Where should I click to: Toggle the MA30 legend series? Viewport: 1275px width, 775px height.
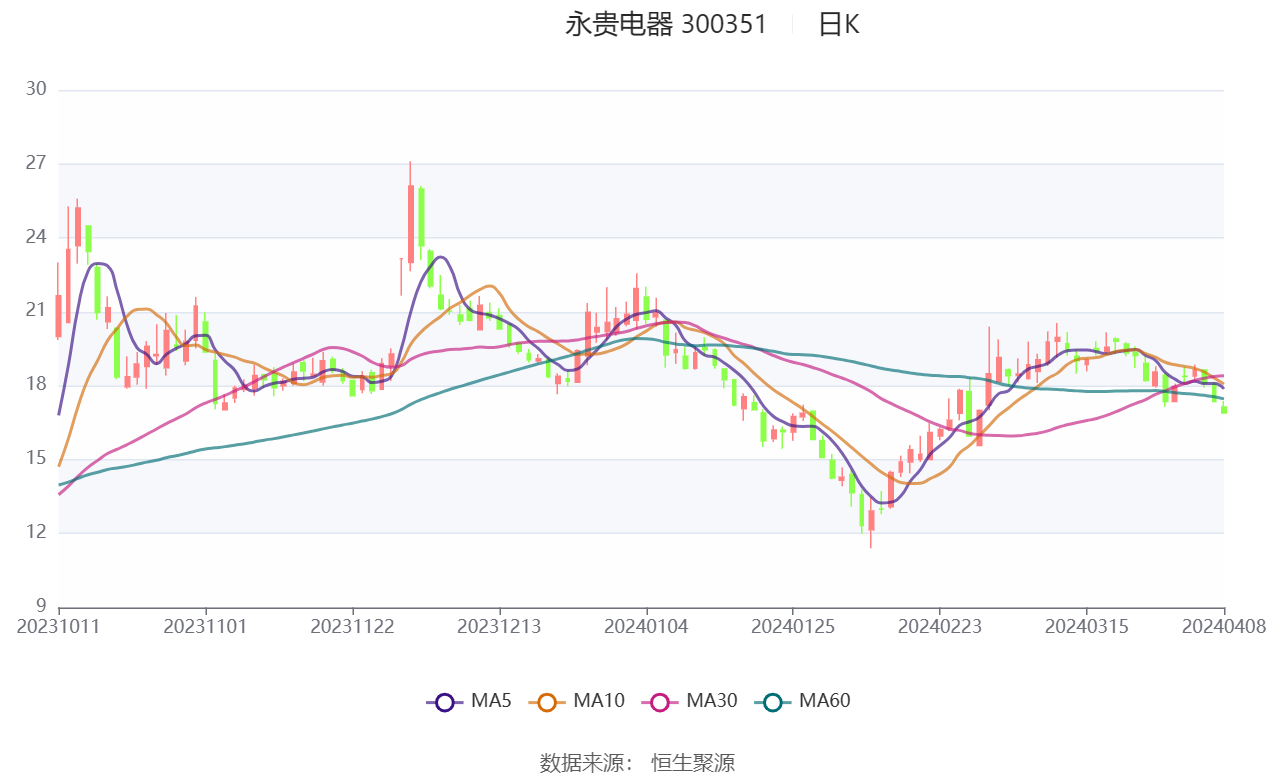(x=689, y=701)
